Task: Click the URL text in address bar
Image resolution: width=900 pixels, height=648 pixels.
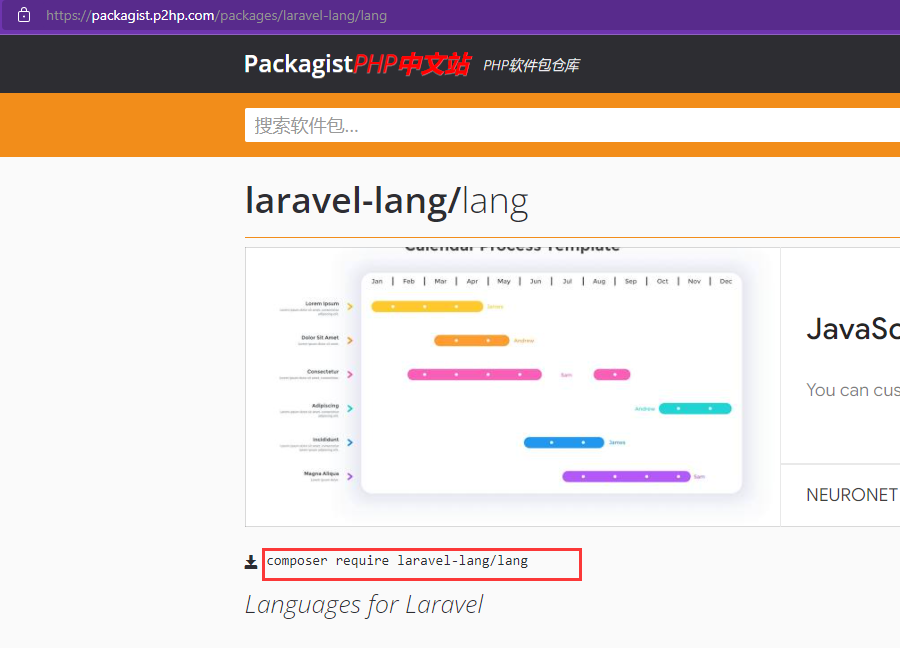Action: click(216, 15)
